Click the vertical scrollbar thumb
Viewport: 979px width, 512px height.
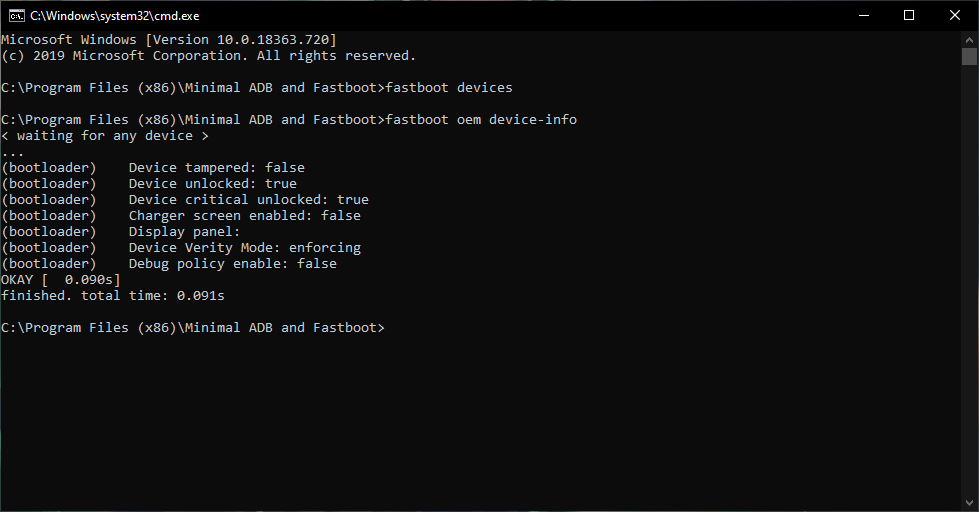click(970, 56)
